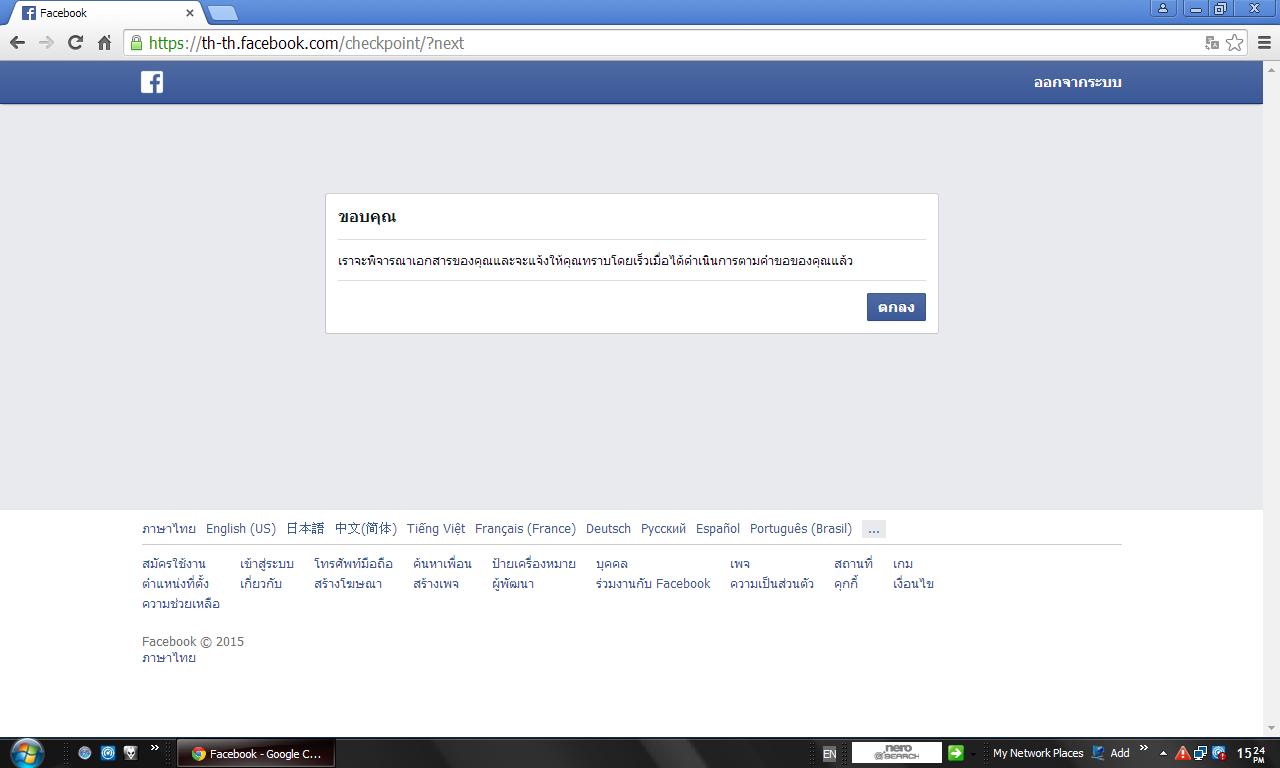The width and height of the screenshot is (1280, 768).
Task: Open the ร่วมงานกับ Facebook footer link
Action: coord(653,584)
